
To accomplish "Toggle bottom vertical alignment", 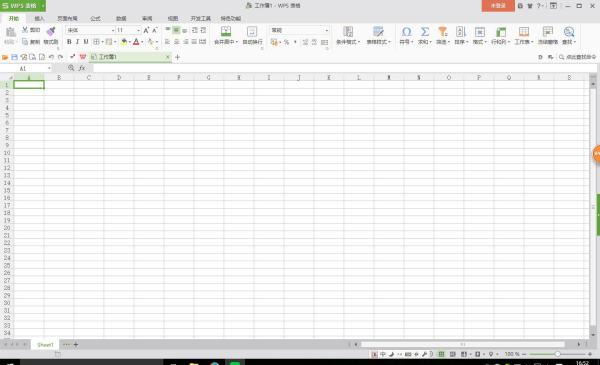I will (184, 30).
